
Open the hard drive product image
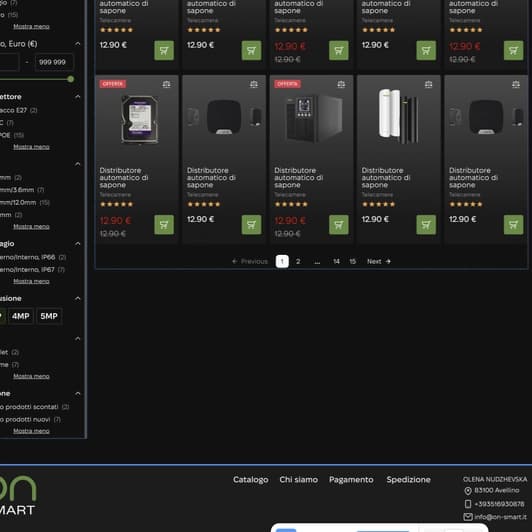(x=139, y=120)
